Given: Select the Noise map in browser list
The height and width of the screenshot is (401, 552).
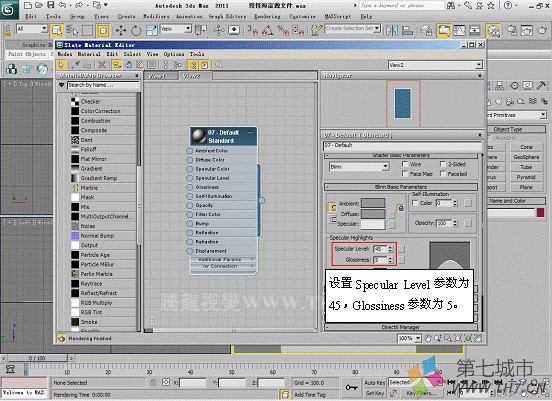Looking at the screenshot, I should click(x=102, y=226).
